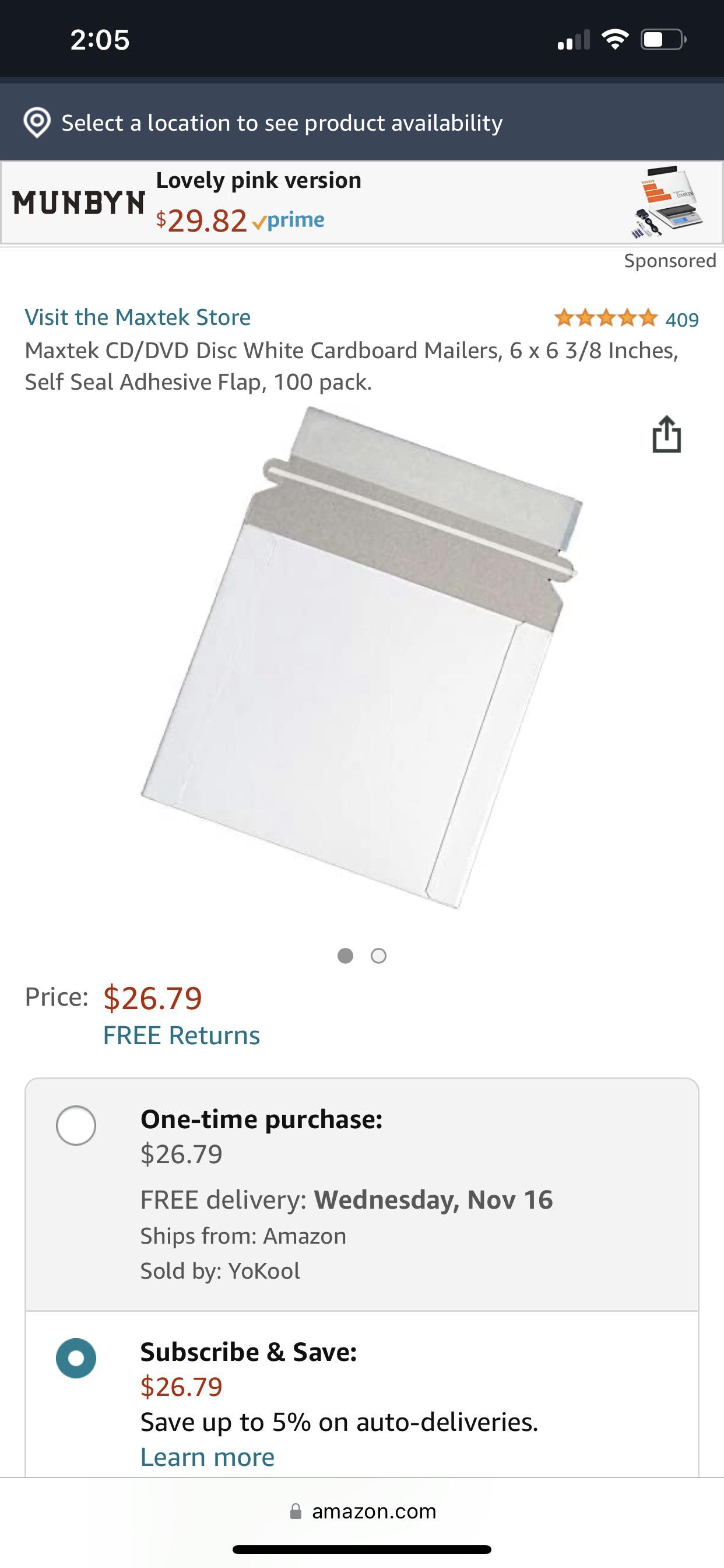Tap the orange star rating icons

pyautogui.click(x=604, y=317)
